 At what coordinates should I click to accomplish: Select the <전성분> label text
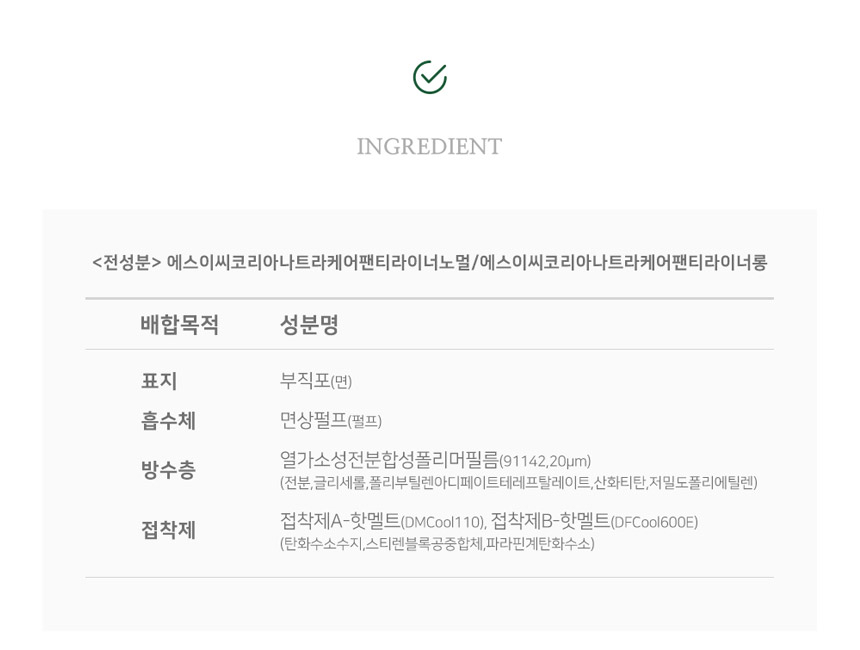point(126,263)
